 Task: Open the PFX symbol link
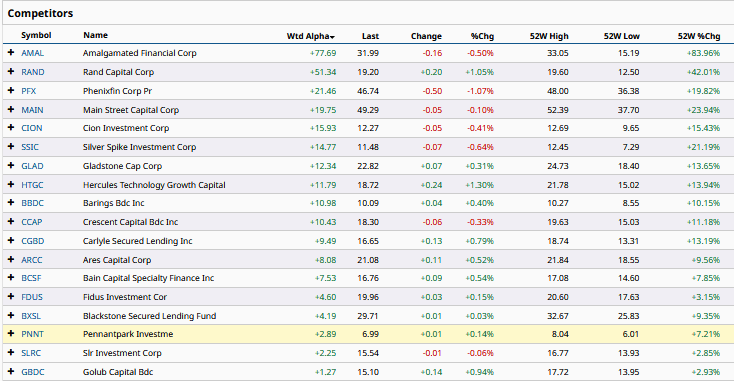tap(29, 91)
